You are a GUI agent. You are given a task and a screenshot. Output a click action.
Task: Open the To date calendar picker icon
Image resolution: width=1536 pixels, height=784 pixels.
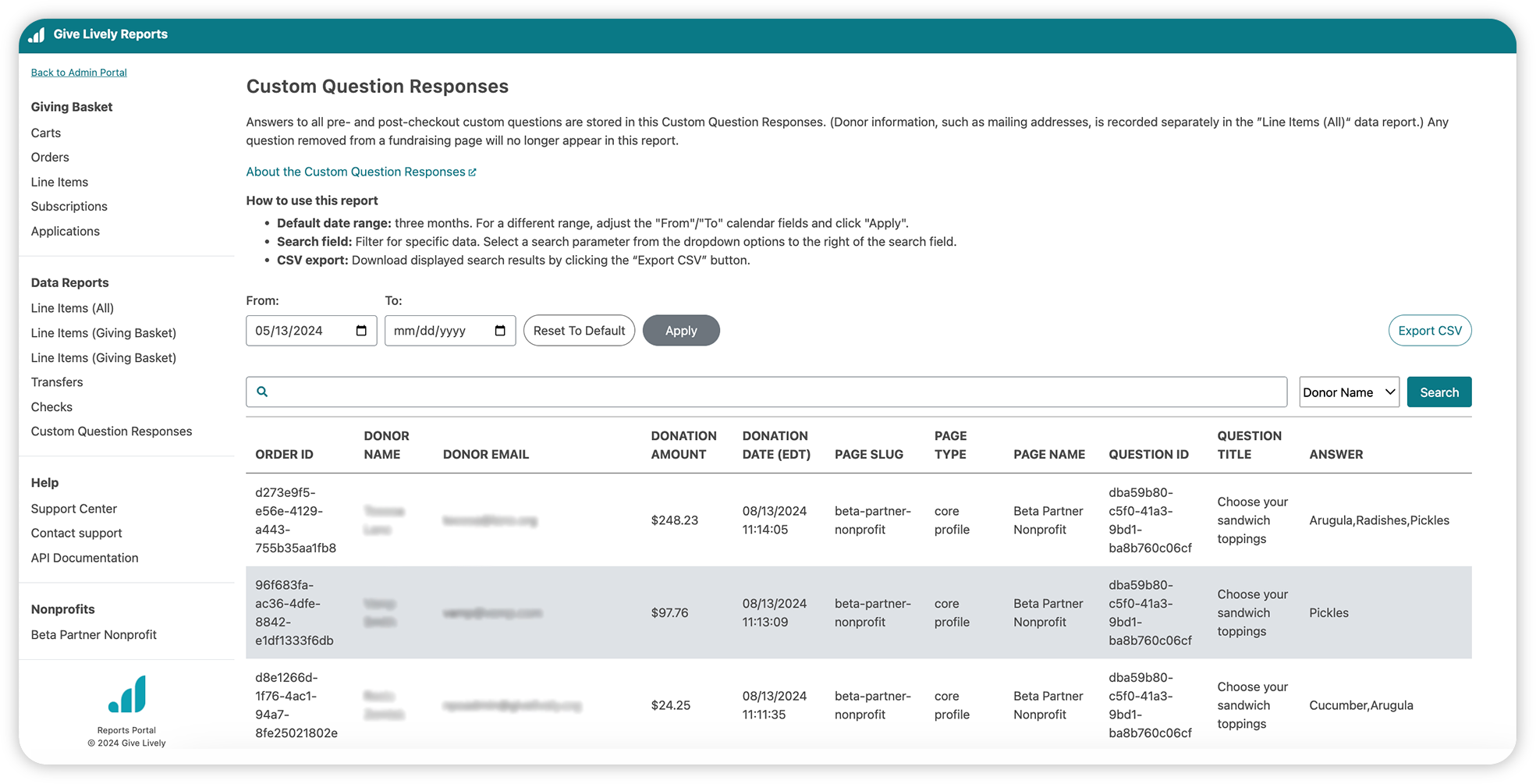tap(500, 331)
